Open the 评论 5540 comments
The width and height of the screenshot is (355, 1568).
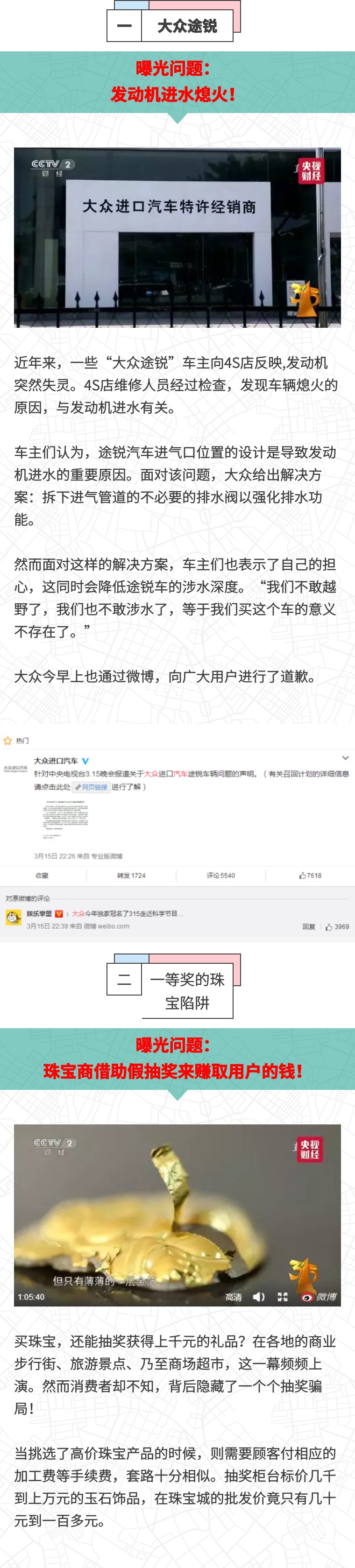(220, 876)
